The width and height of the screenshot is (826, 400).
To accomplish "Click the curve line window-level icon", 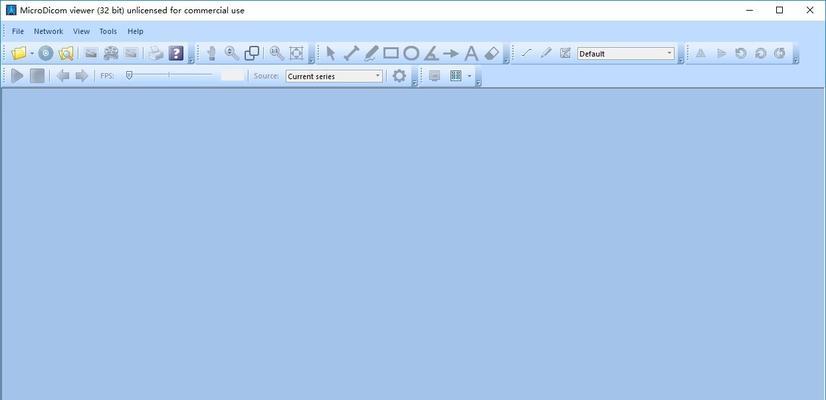I will click(526, 53).
